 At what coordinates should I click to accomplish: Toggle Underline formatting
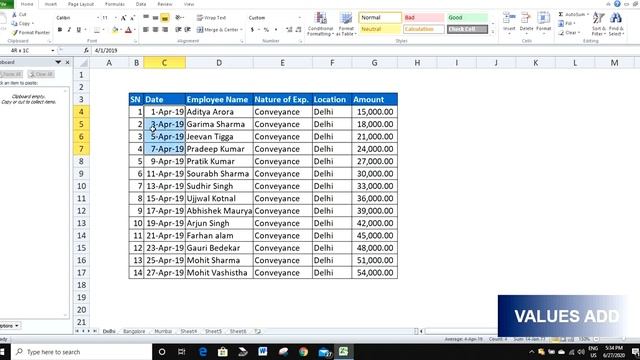[78, 30]
